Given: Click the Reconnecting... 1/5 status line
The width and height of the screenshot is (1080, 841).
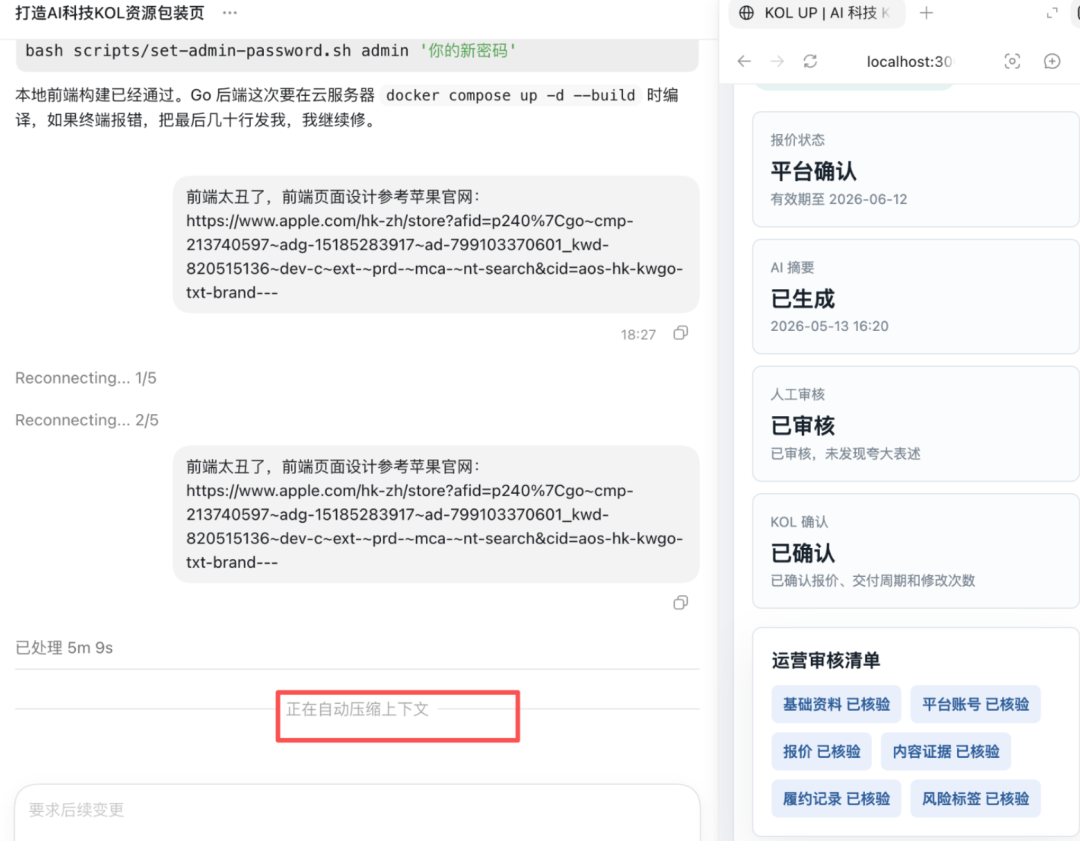Looking at the screenshot, I should tap(86, 378).
